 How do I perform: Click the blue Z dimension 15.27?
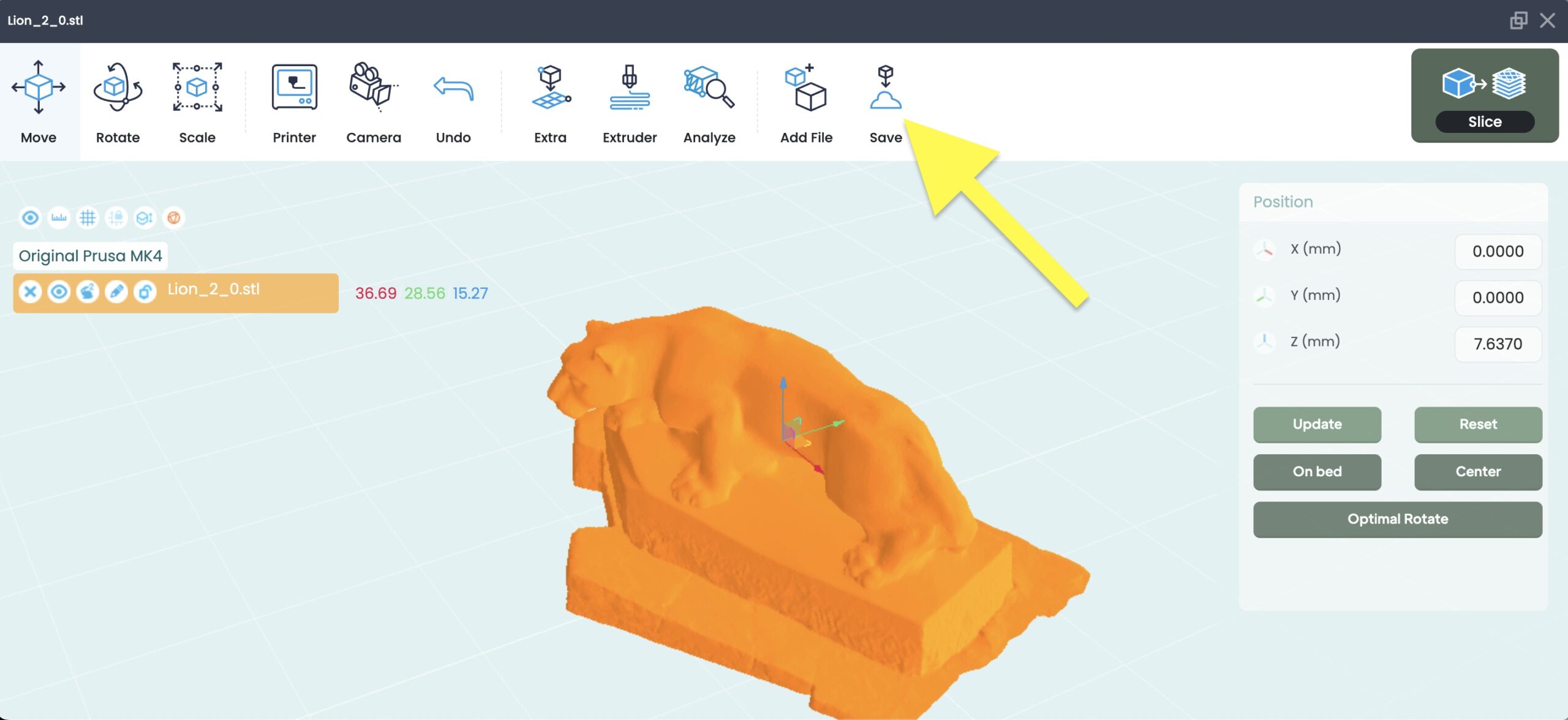pyautogui.click(x=470, y=293)
